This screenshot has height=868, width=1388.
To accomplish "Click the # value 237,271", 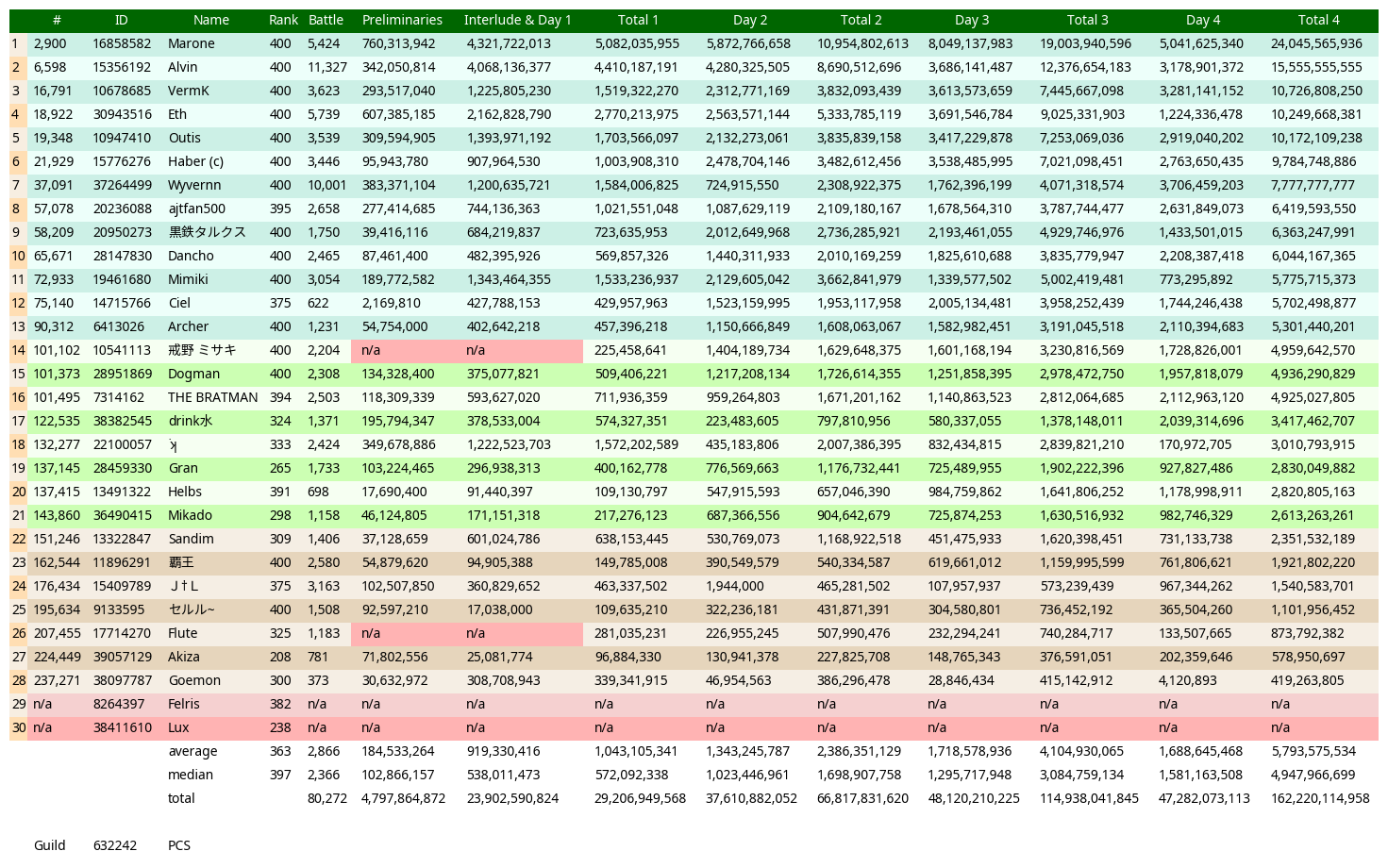I will [x=57, y=680].
